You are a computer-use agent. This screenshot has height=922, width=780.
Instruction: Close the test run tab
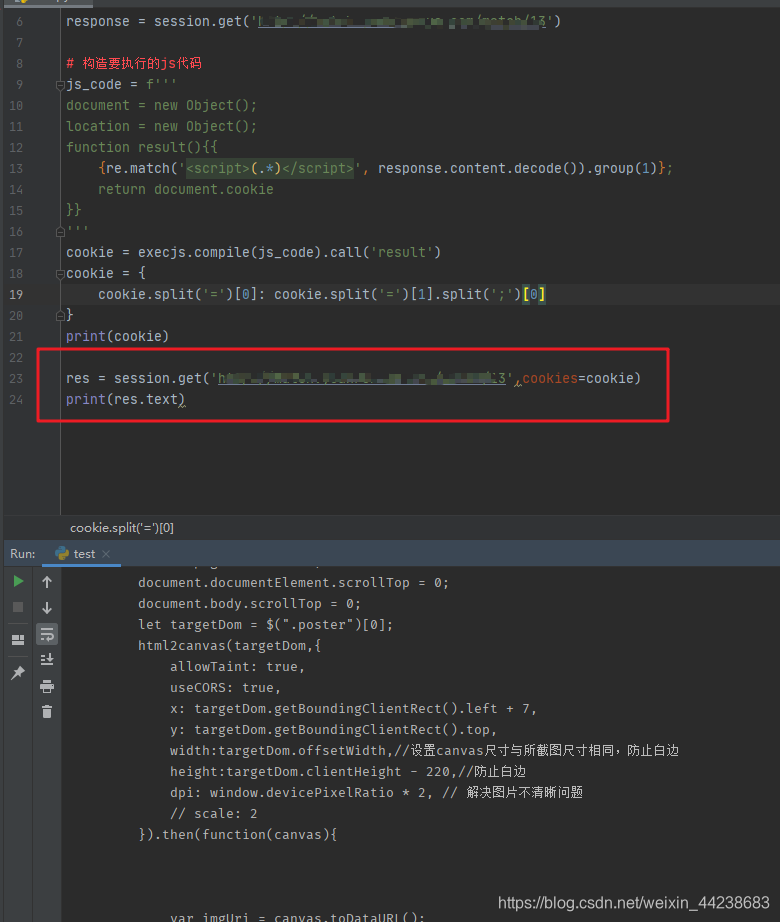(x=106, y=554)
